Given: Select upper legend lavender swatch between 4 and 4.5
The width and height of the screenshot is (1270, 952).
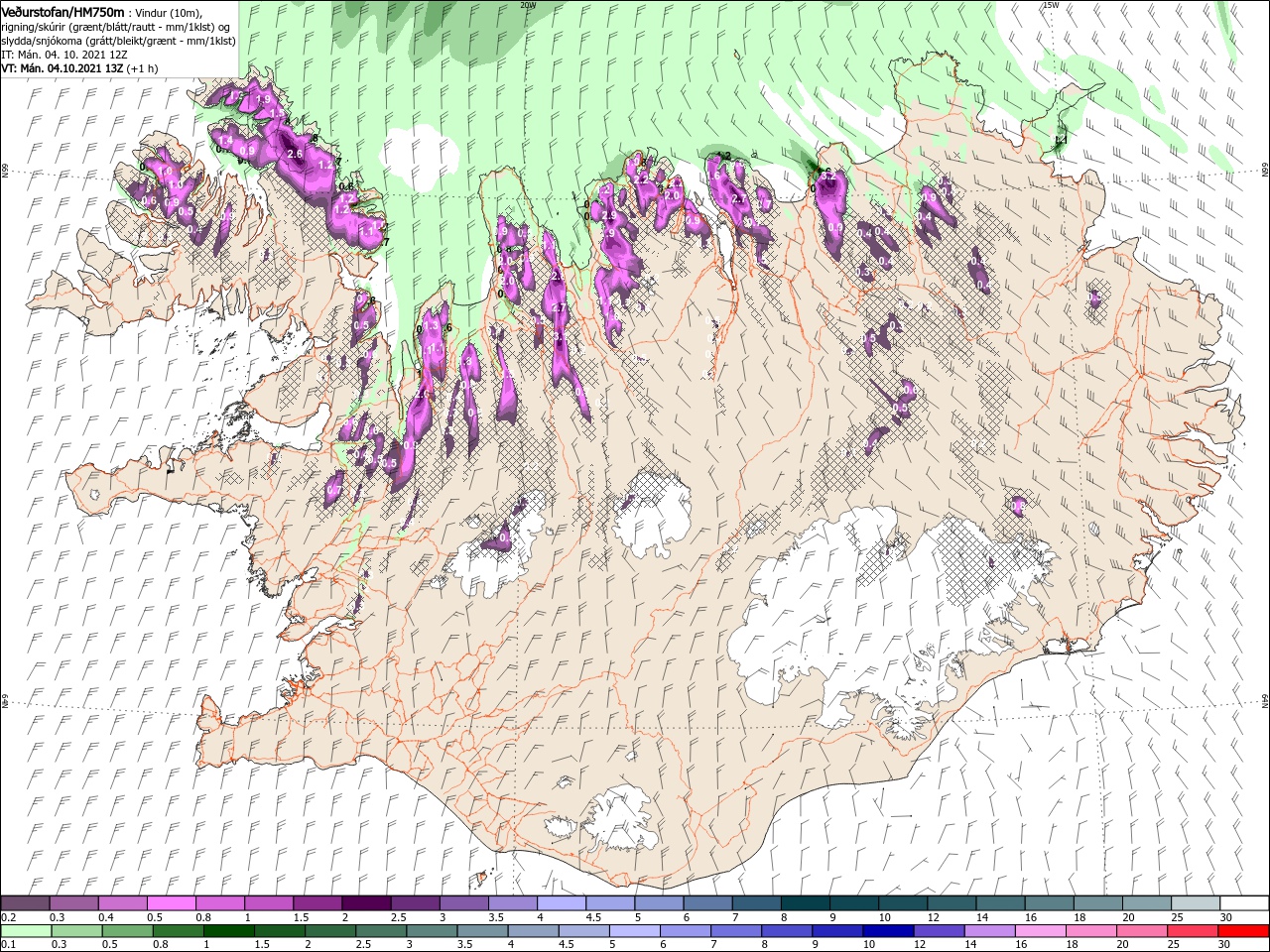Looking at the screenshot, I should (561, 903).
